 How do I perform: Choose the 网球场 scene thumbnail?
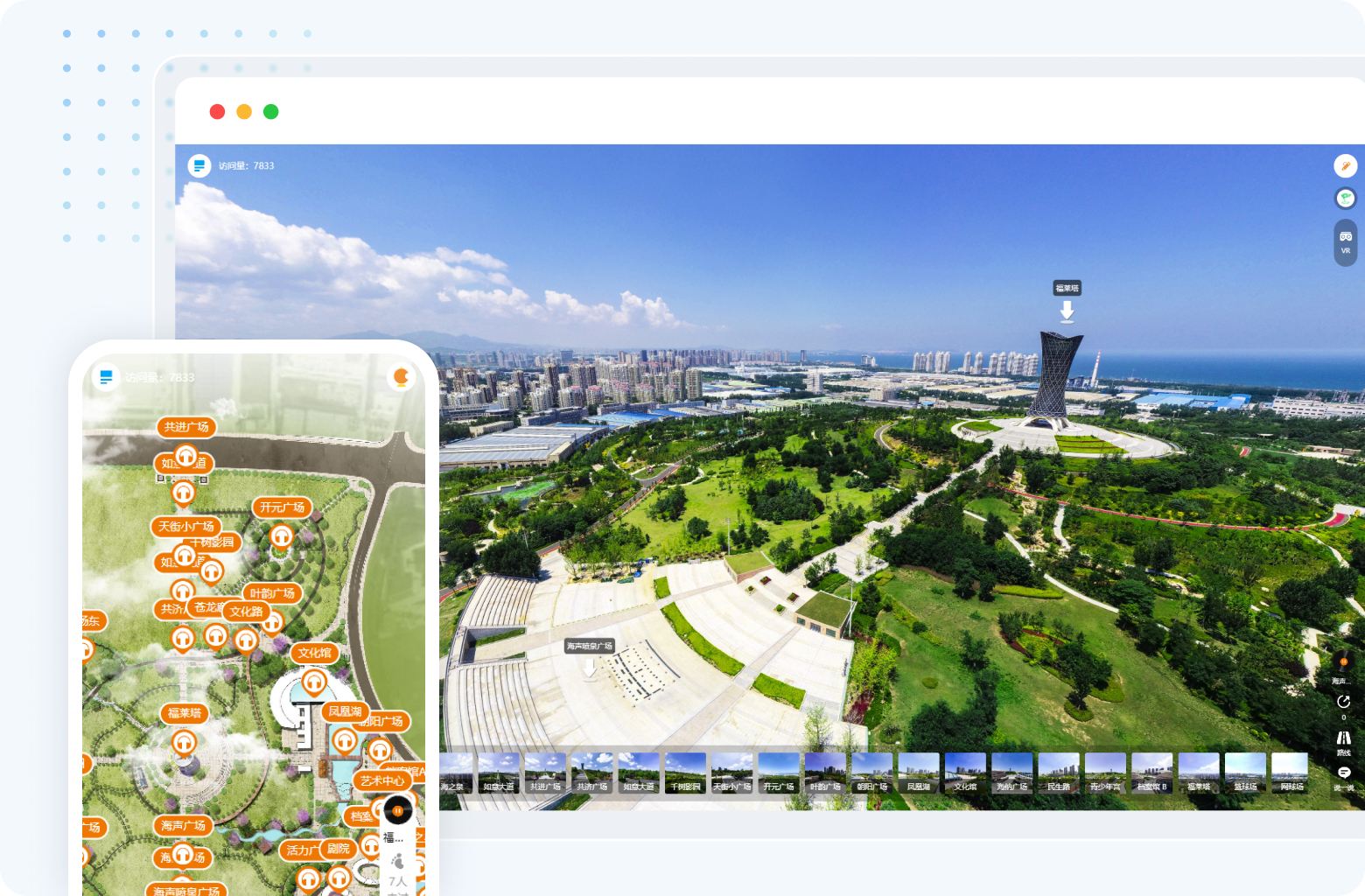[1291, 773]
